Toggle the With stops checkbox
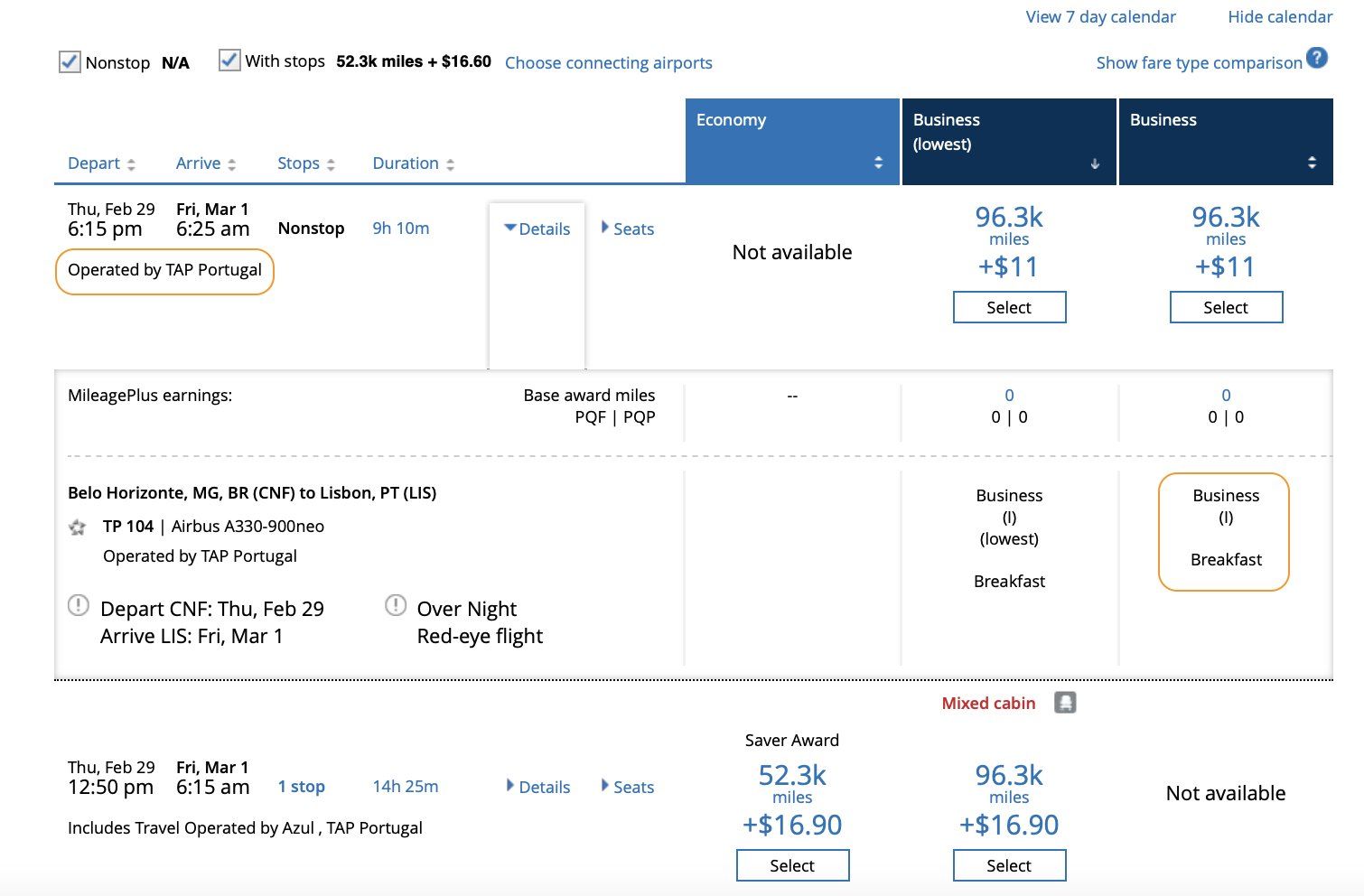This screenshot has width=1364, height=896. tap(229, 61)
